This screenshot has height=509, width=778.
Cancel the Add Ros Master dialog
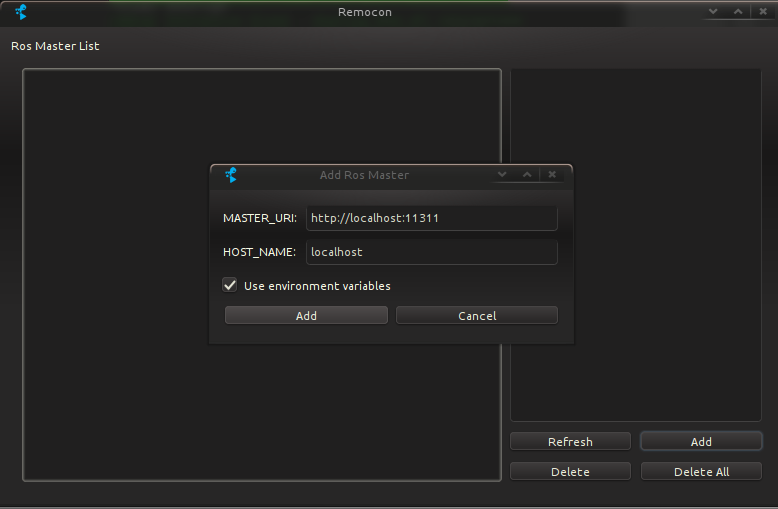tap(477, 316)
